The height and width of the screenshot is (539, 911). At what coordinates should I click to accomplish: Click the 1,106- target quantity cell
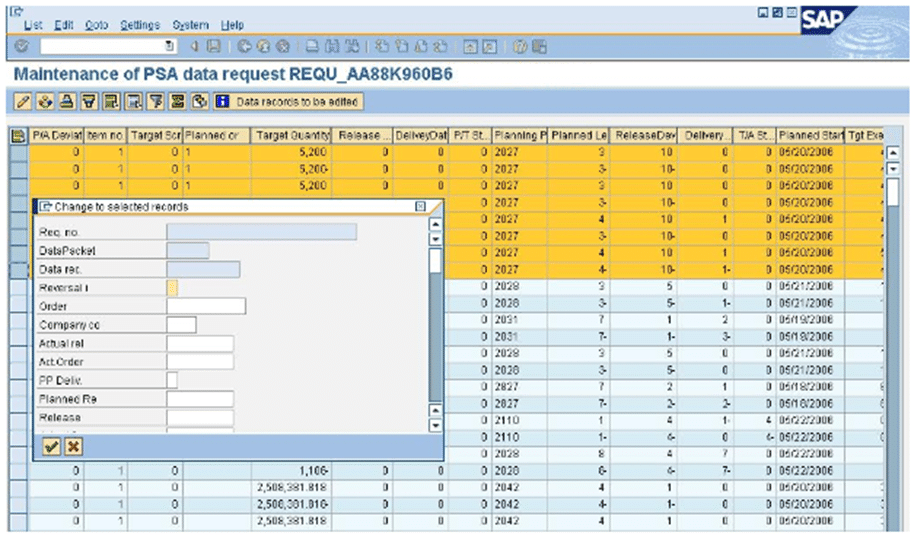click(291, 471)
